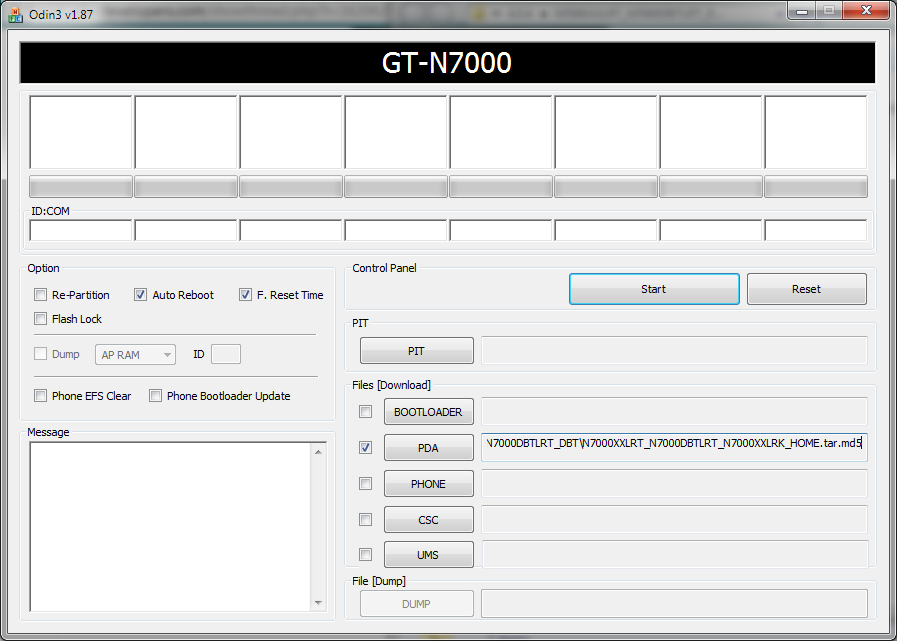Toggle F. Reset Time checkbox
Screen dimensions: 897x641
pos(245,295)
